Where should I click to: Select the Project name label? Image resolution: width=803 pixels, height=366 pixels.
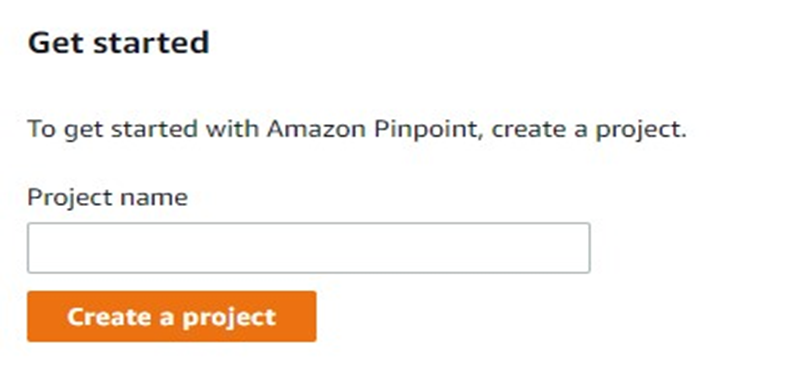tap(108, 197)
